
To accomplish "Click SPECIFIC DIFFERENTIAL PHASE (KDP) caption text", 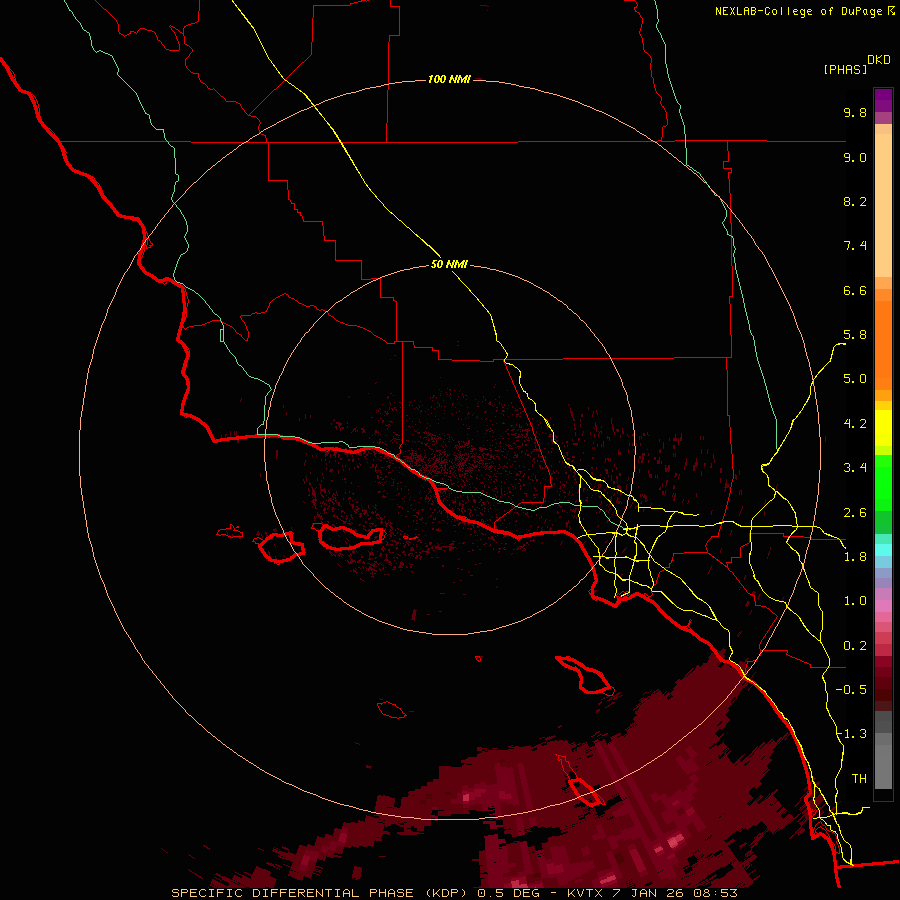I will 318,893.
